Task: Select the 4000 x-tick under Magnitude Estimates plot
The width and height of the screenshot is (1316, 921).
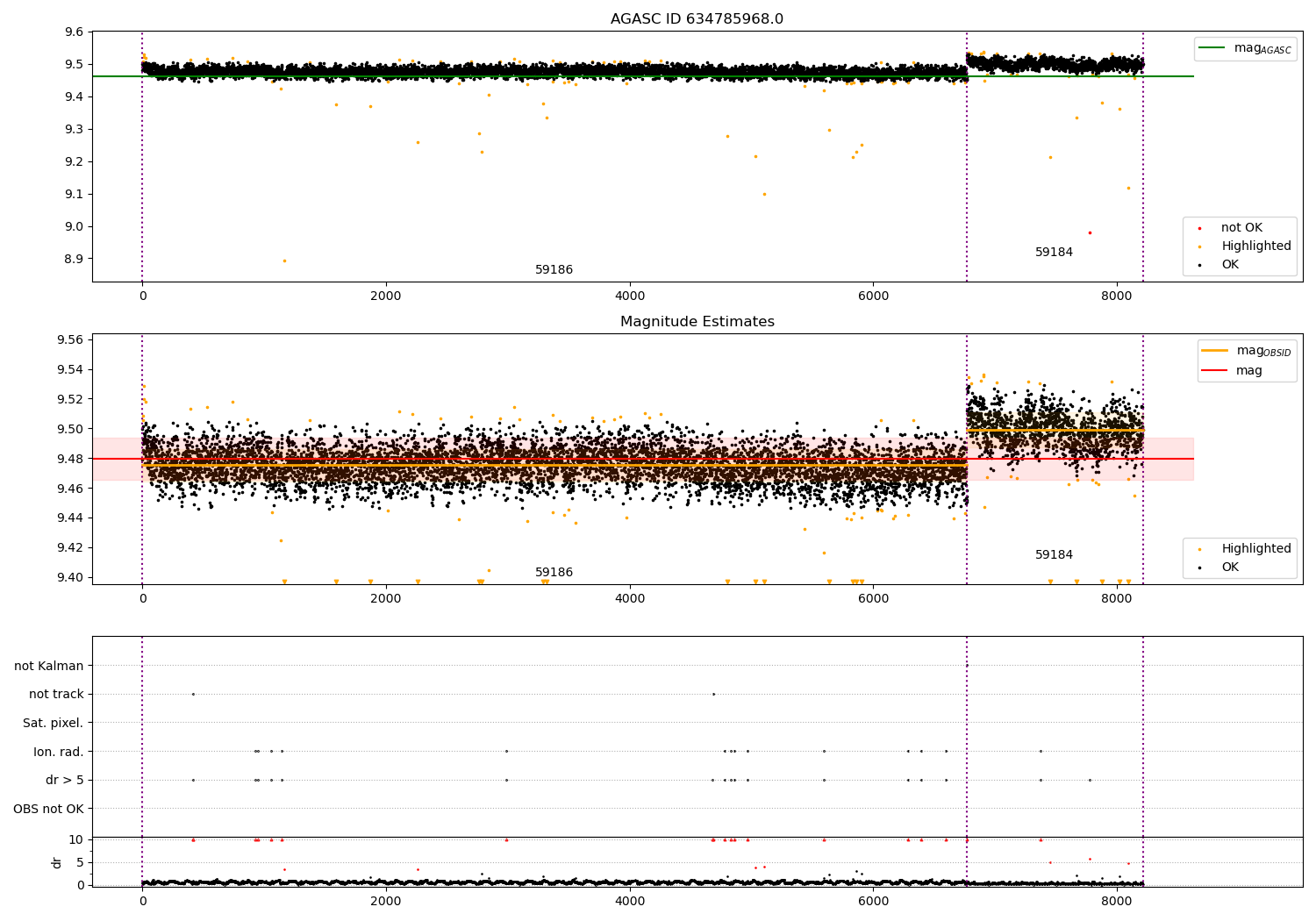Action: [x=630, y=599]
